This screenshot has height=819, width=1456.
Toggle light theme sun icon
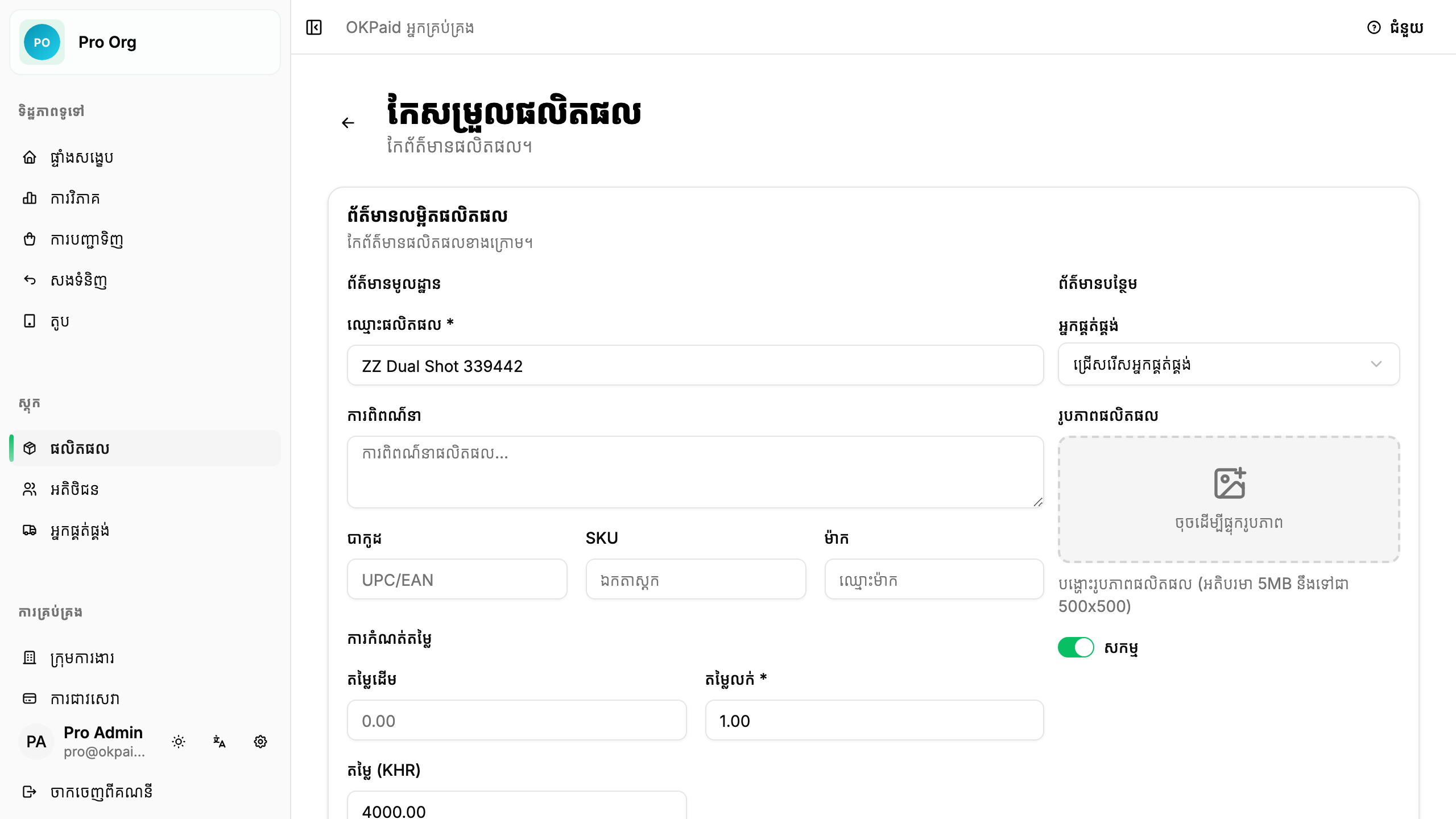coord(179,742)
